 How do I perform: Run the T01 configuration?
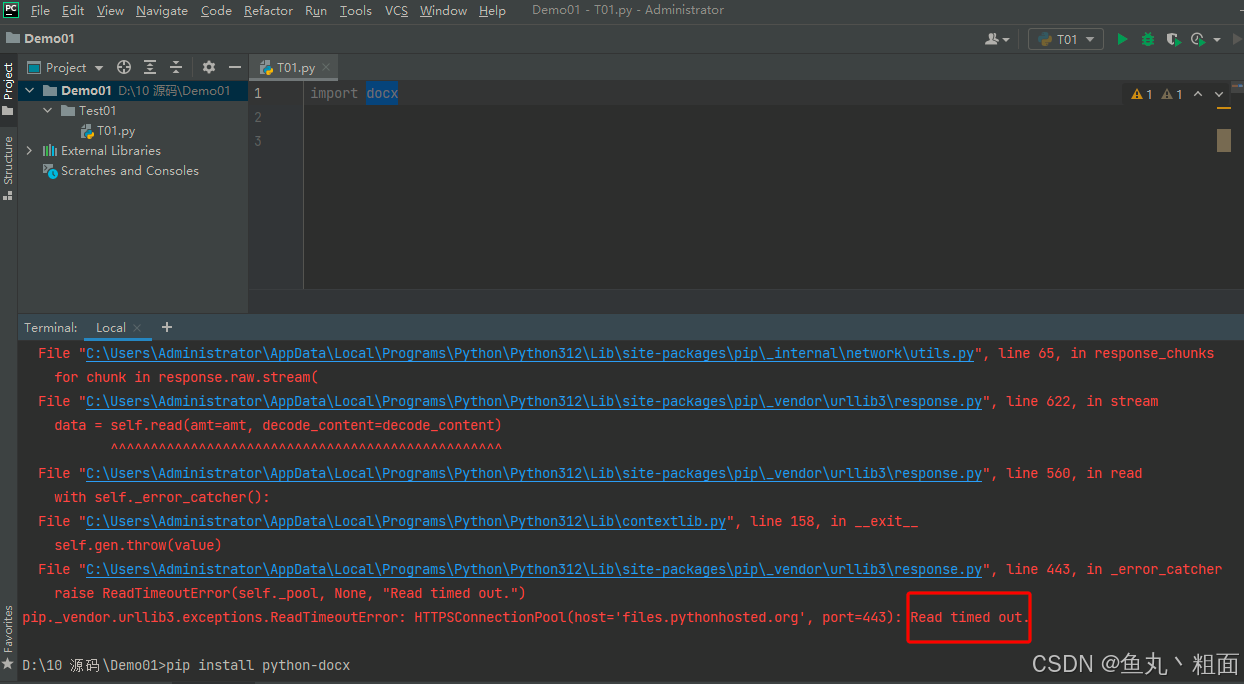1122,39
